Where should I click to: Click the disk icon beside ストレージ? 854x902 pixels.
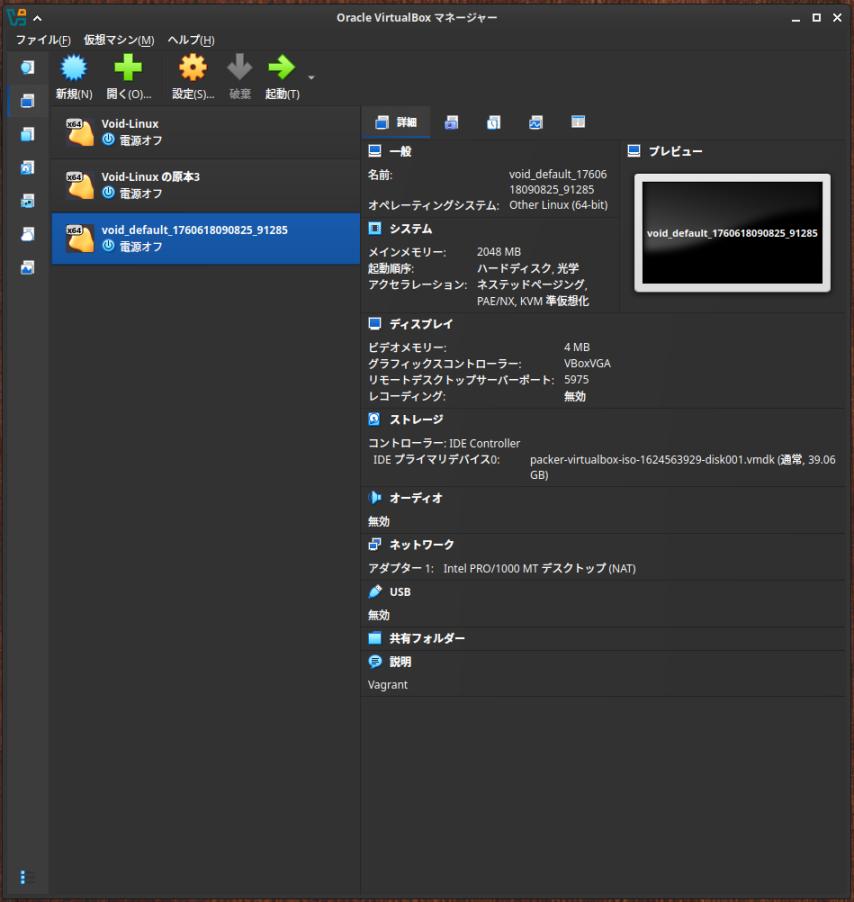(374, 419)
